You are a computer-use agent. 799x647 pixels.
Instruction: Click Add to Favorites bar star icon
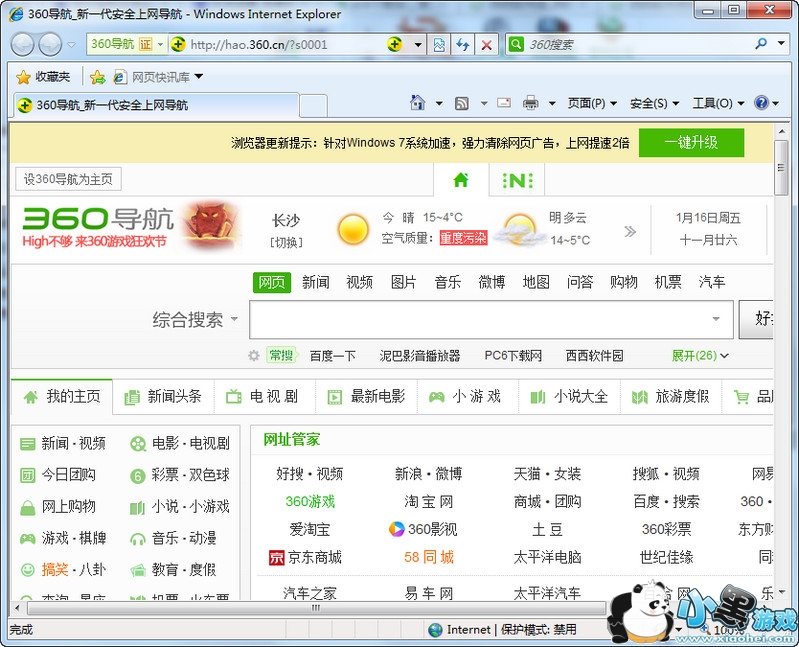point(97,77)
